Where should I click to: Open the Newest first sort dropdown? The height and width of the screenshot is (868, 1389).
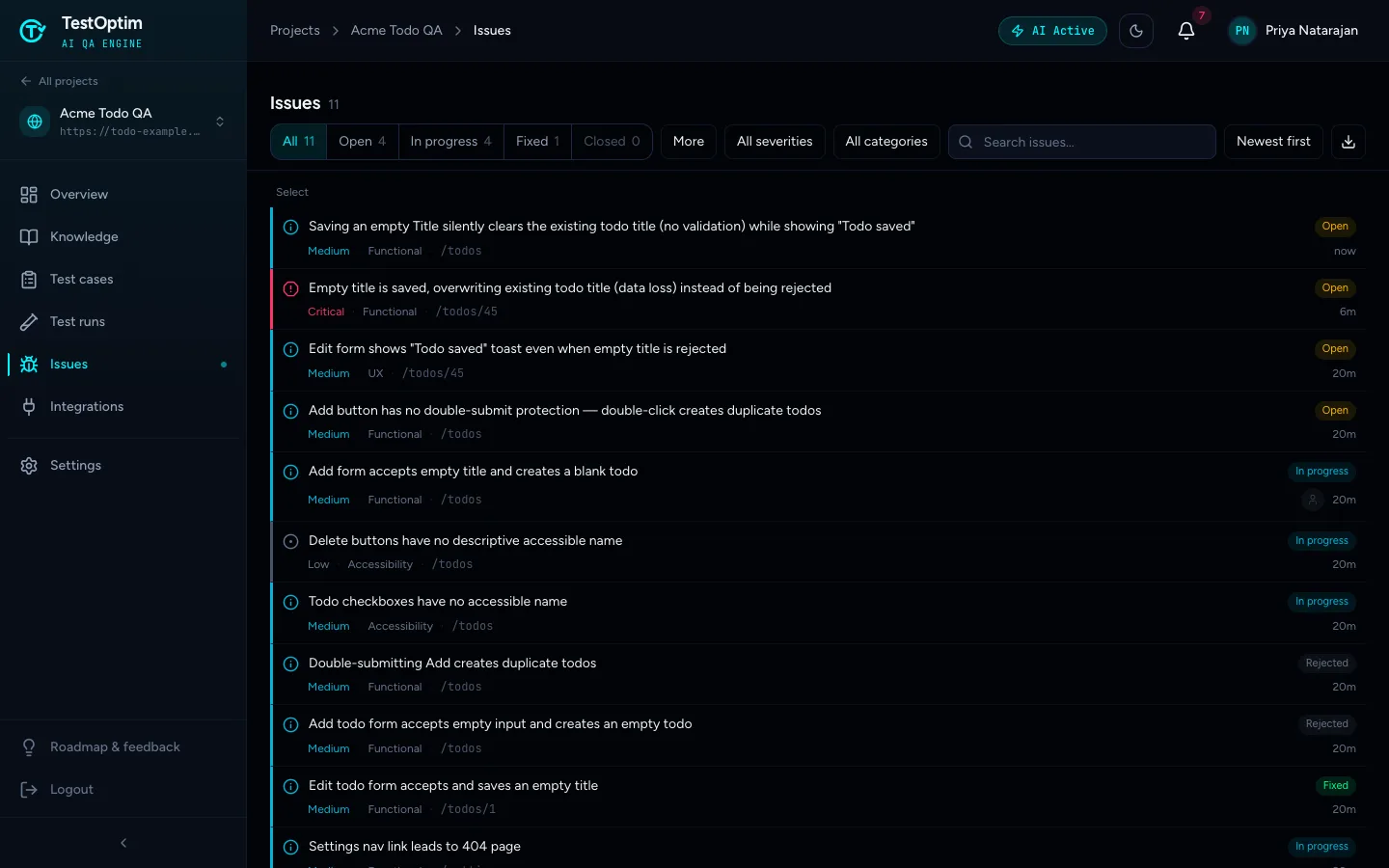(1273, 142)
